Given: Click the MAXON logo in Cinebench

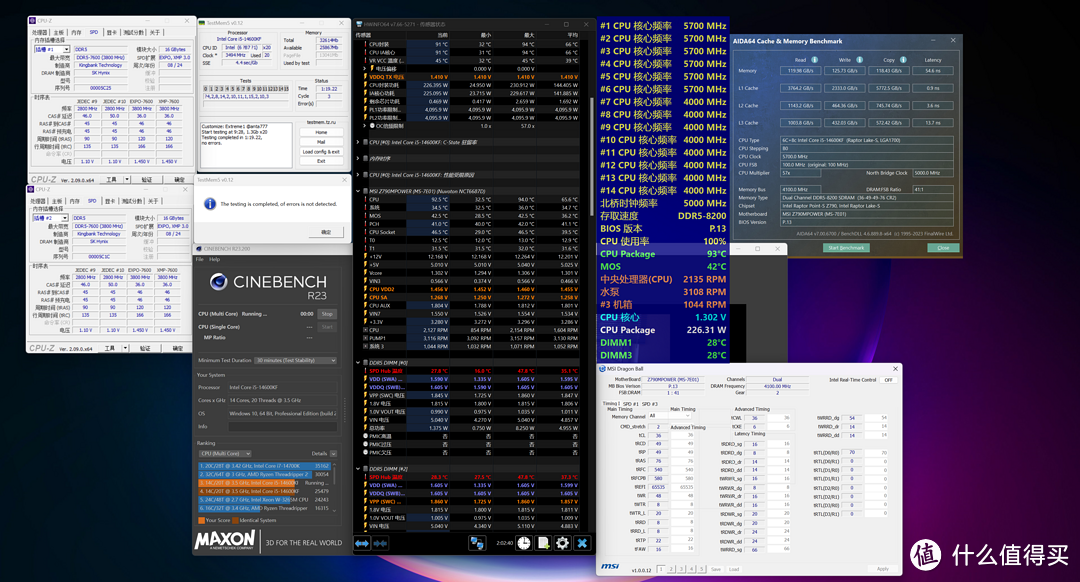Looking at the screenshot, I should click(225, 541).
